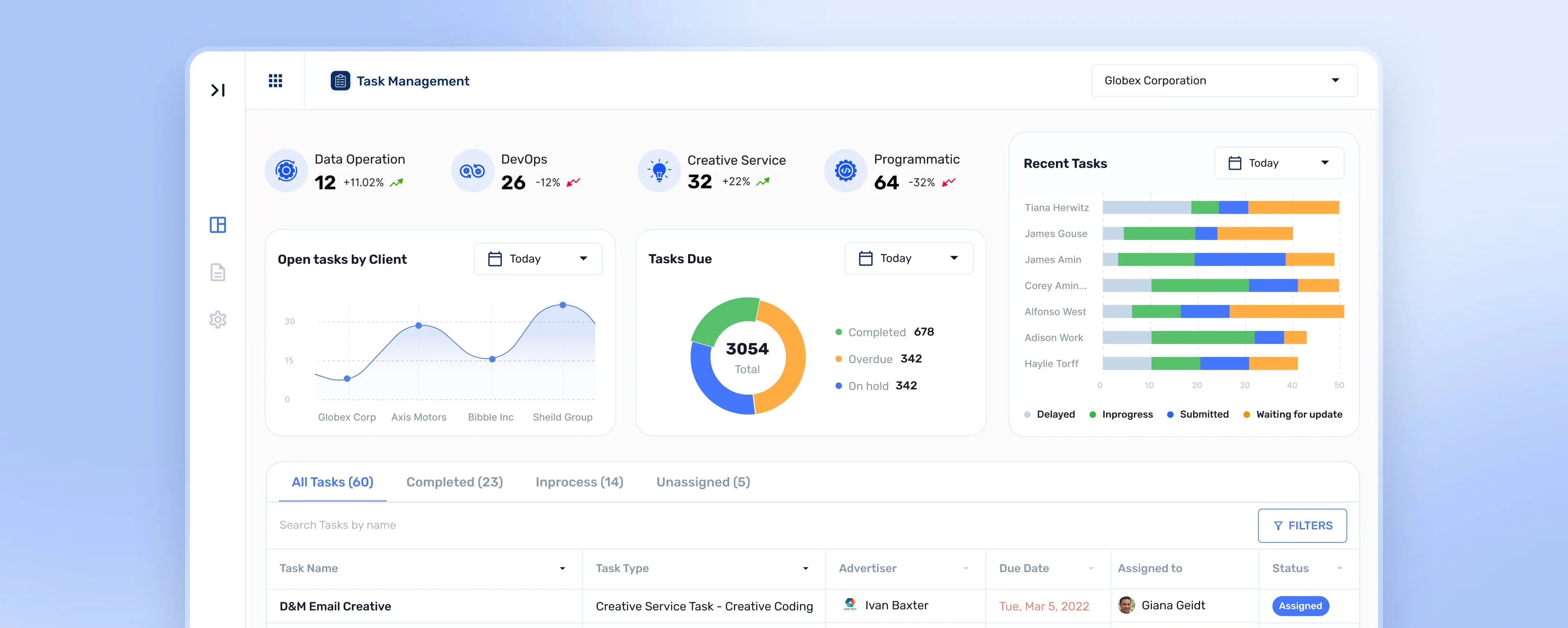The width and height of the screenshot is (1568, 628).
Task: Click the Creative Service lightbulb icon
Action: pyautogui.click(x=659, y=171)
